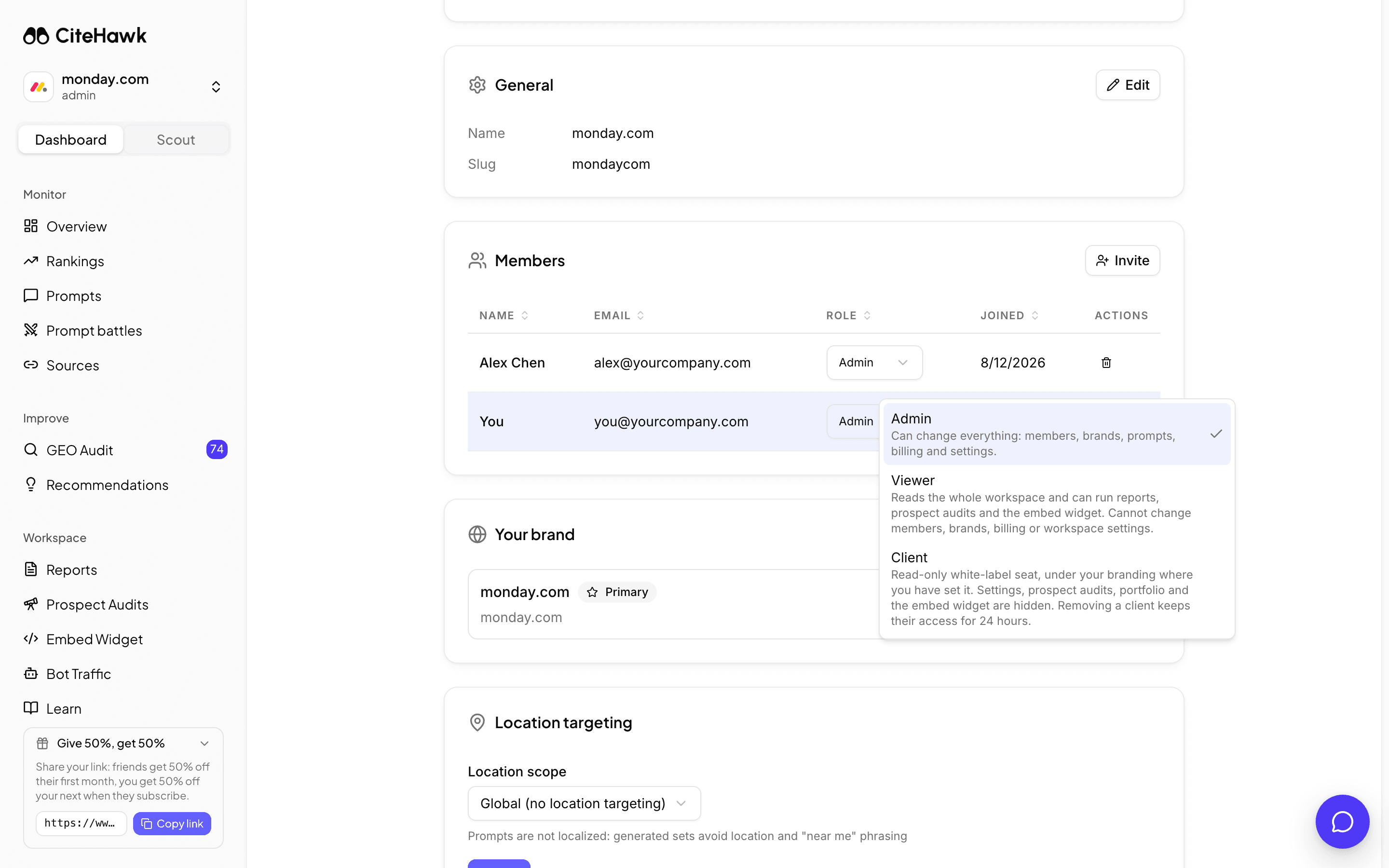
Task: Click the monday.com brand card
Action: (673, 604)
